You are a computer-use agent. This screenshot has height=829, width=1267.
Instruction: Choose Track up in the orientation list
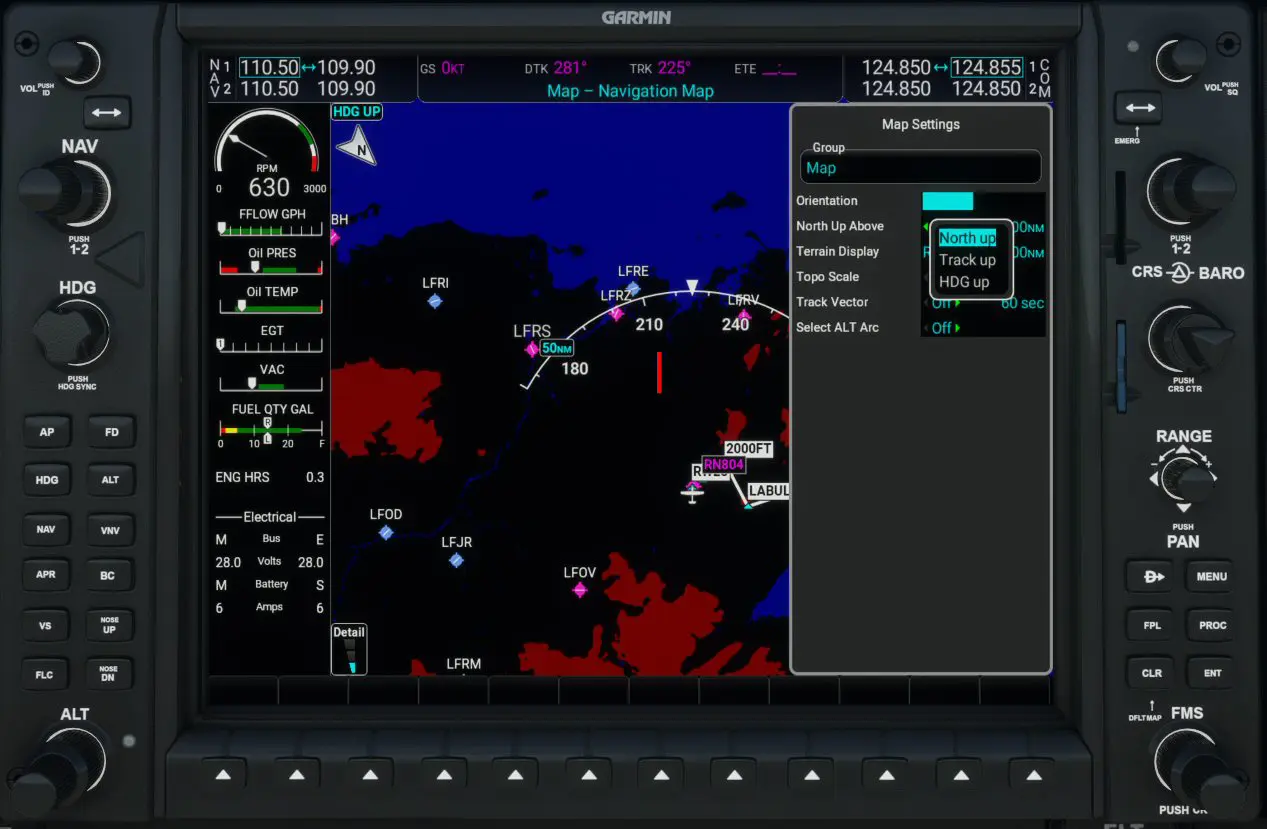(967, 260)
